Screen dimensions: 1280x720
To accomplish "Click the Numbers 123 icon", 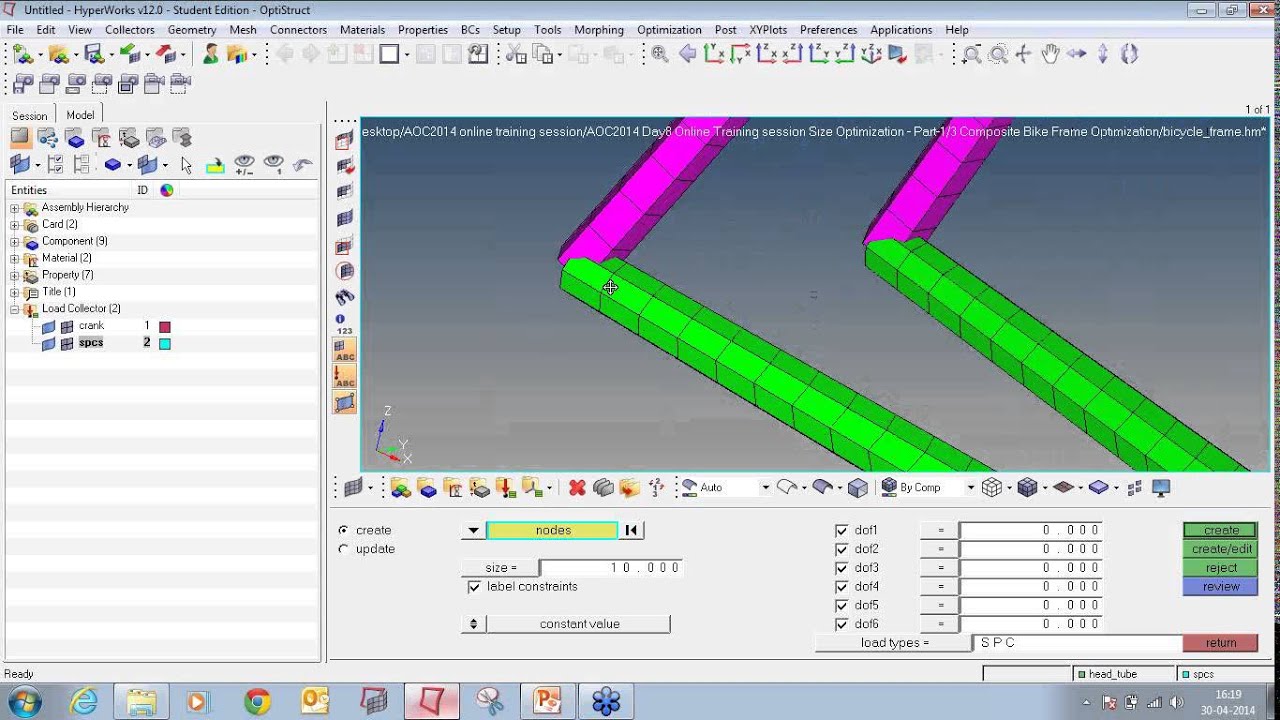I will tap(344, 323).
